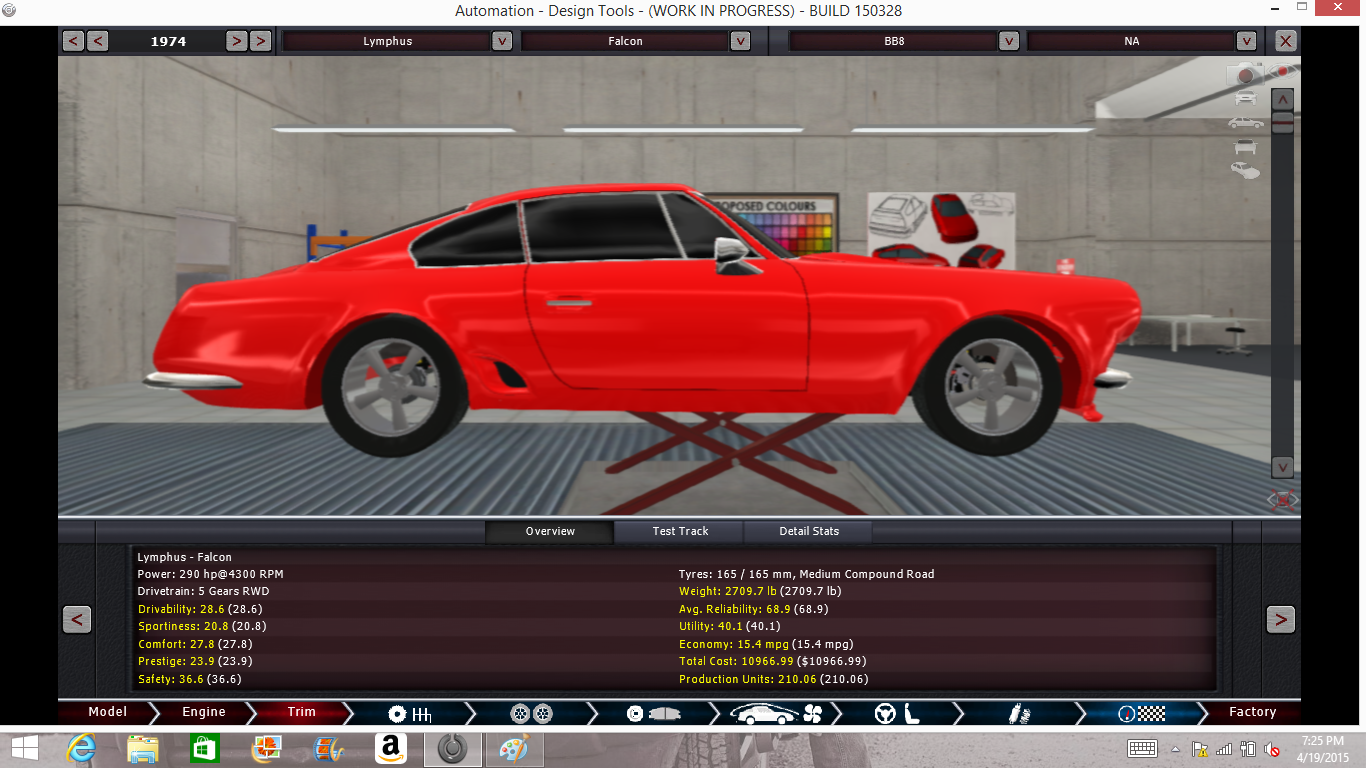Switch to the Test Track tab
Viewport: 1366px width, 768px height.
(x=680, y=531)
